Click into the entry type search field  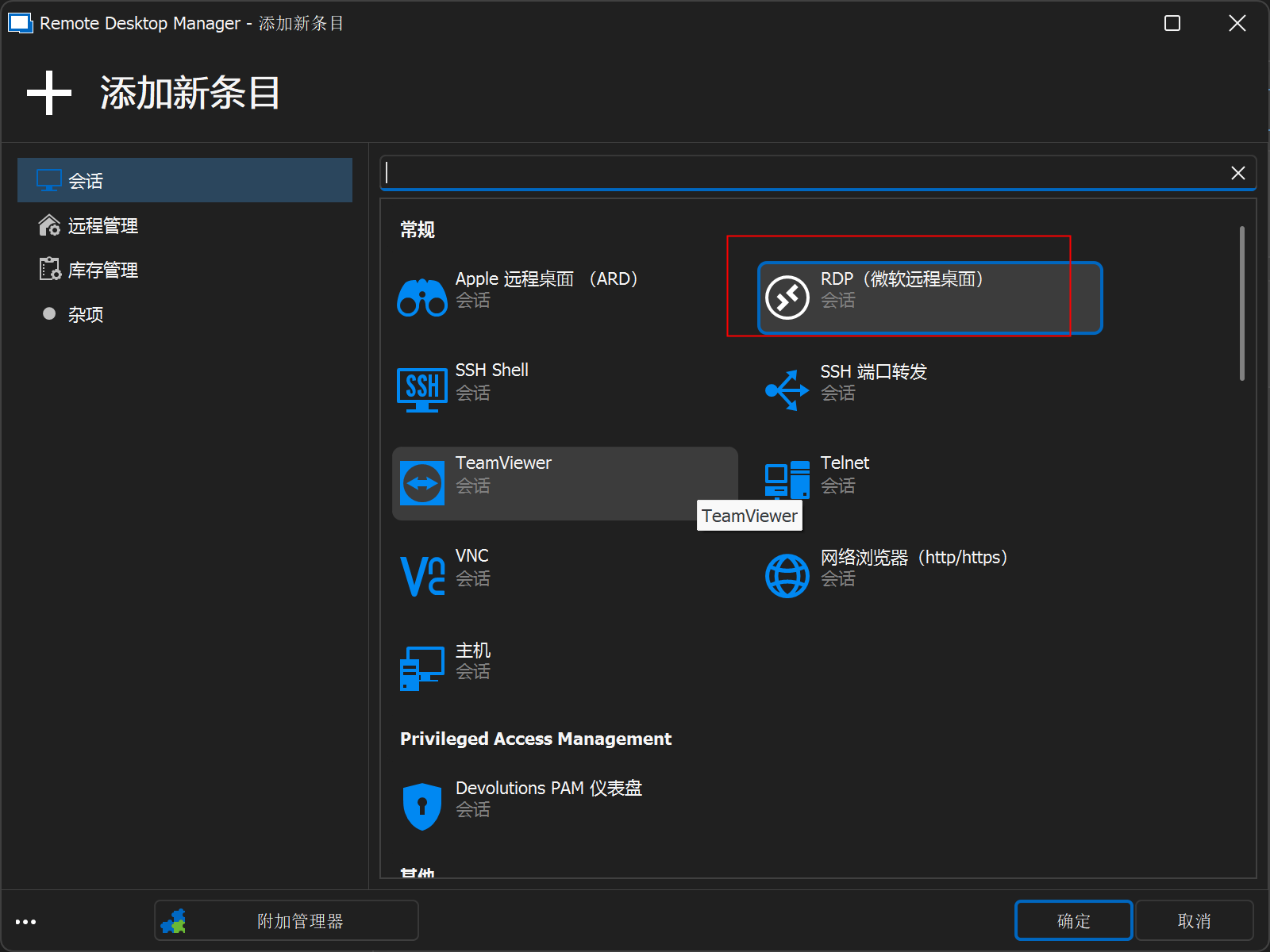(802, 173)
